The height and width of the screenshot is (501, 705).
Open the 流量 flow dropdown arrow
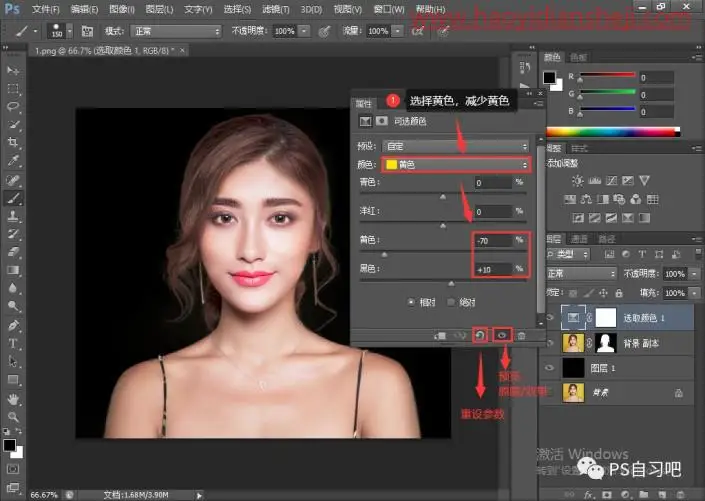coord(398,31)
